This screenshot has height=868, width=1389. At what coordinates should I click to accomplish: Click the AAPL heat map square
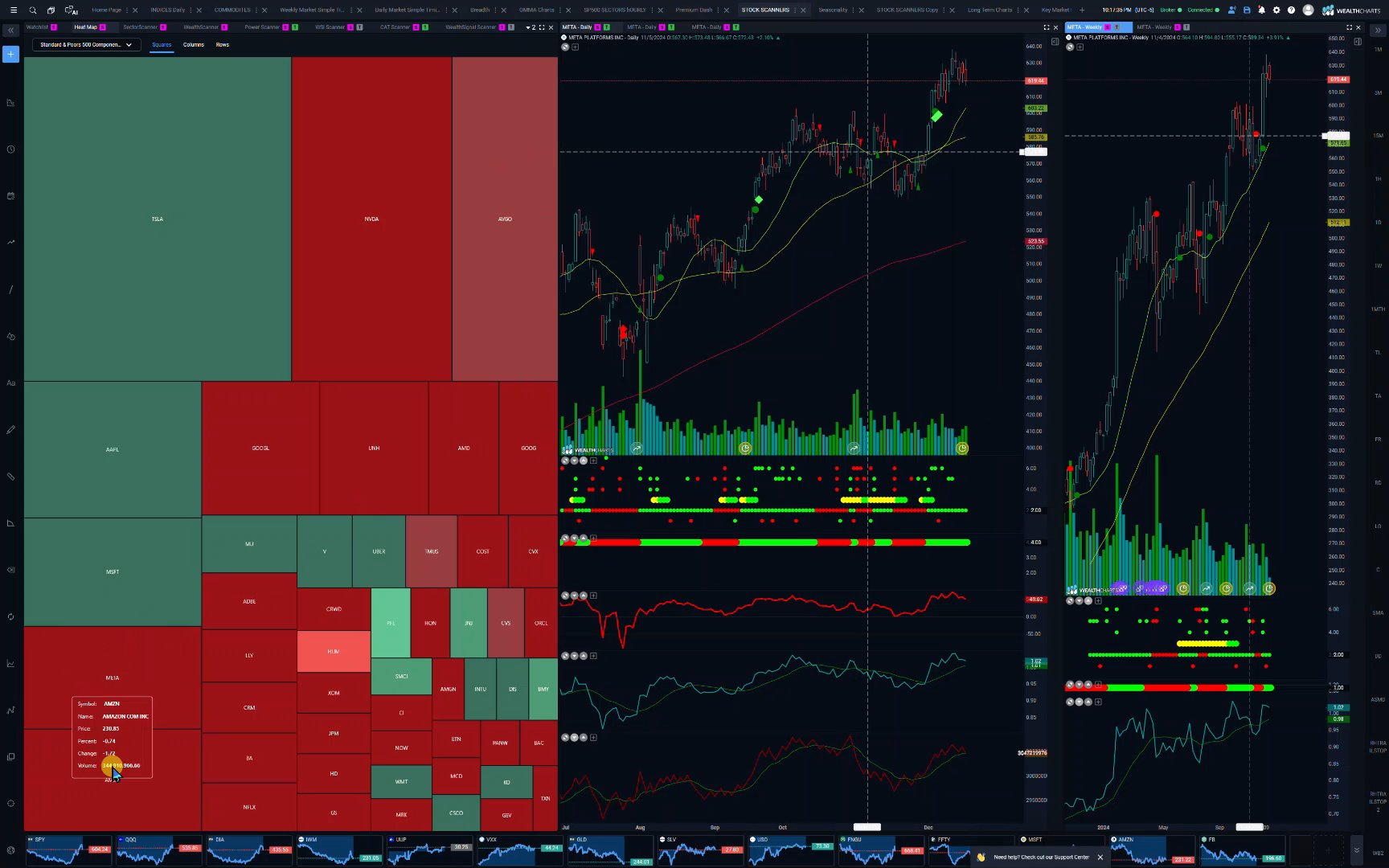tap(113, 449)
